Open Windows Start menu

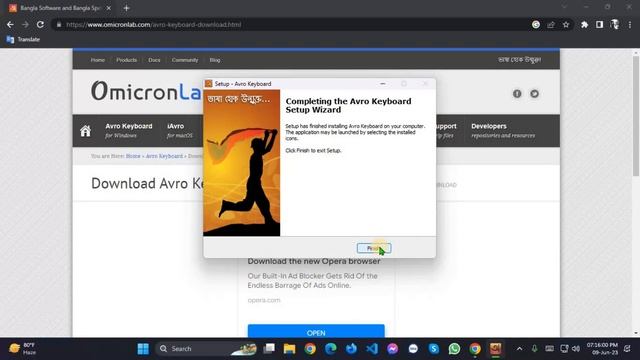[143, 349]
